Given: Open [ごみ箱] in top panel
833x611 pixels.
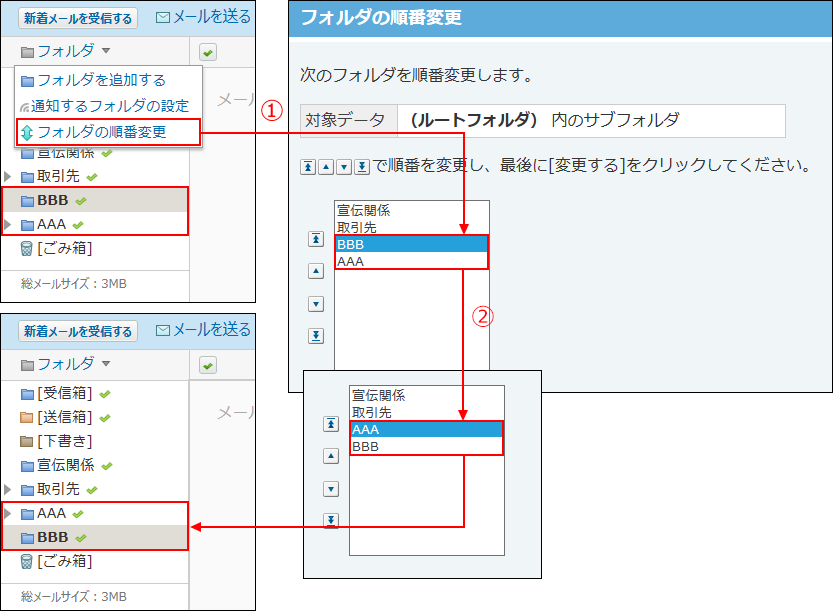Looking at the screenshot, I should [x=65, y=248].
